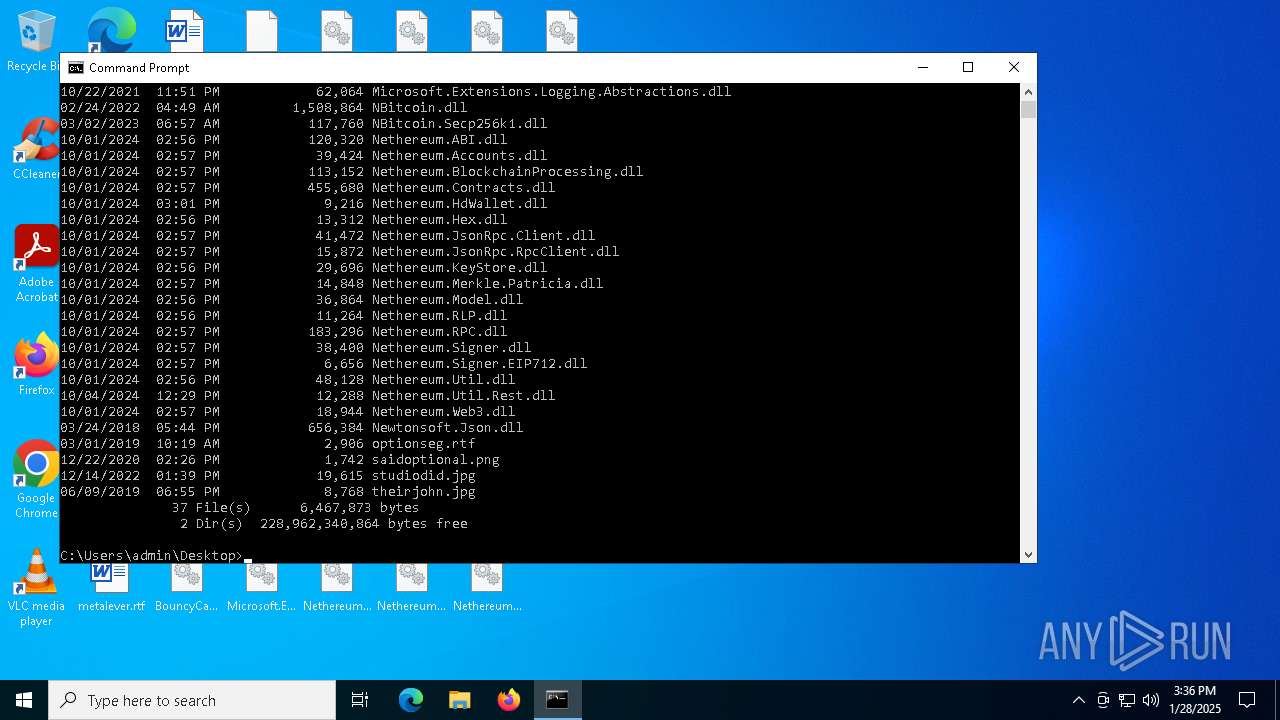Viewport: 1280px width, 720px height.
Task: Click the Nethereum.Merkle.Patricia.dll entry
Action: point(488,284)
